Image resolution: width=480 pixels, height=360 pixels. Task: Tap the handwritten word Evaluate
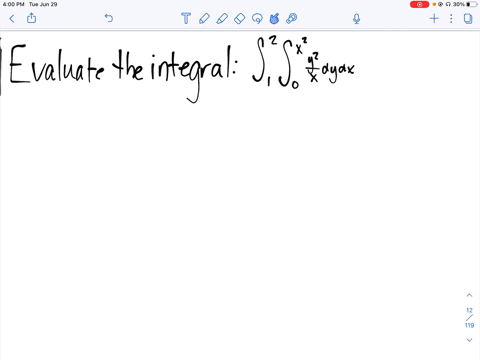(56, 65)
